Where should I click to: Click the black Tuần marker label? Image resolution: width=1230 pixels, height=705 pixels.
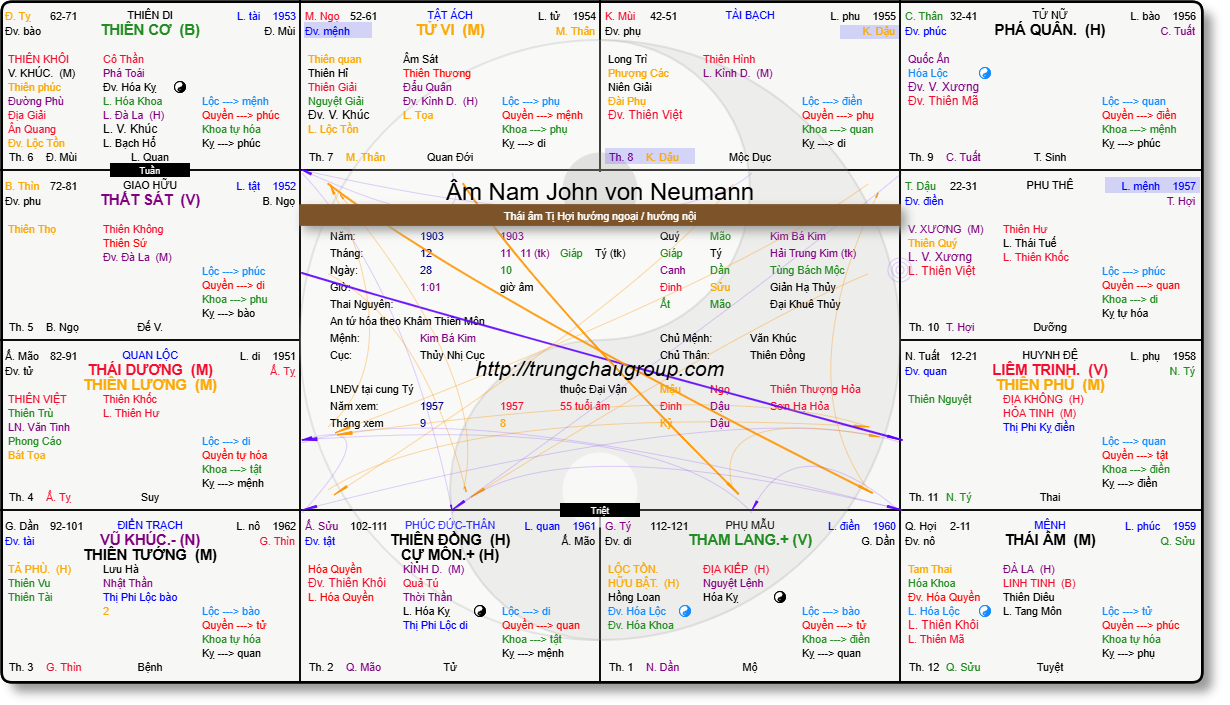149,170
